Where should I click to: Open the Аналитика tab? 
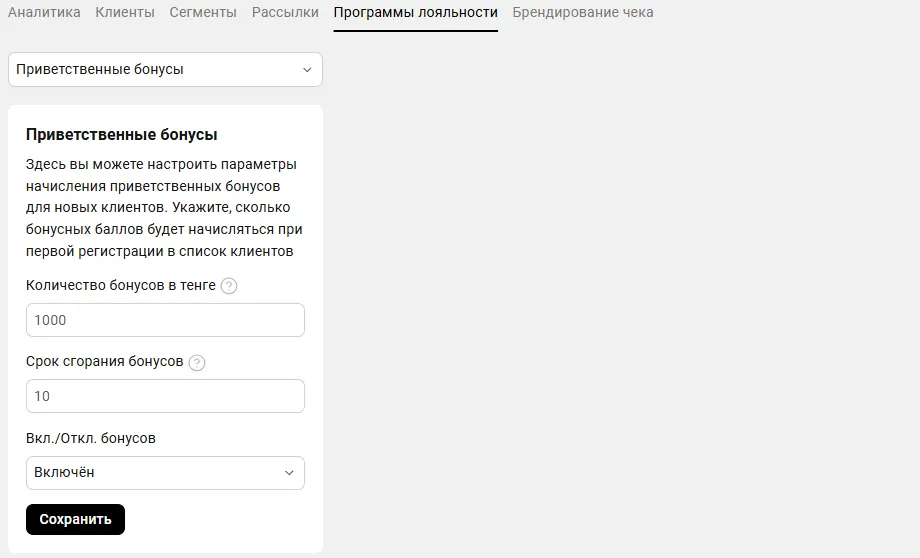click(x=44, y=13)
